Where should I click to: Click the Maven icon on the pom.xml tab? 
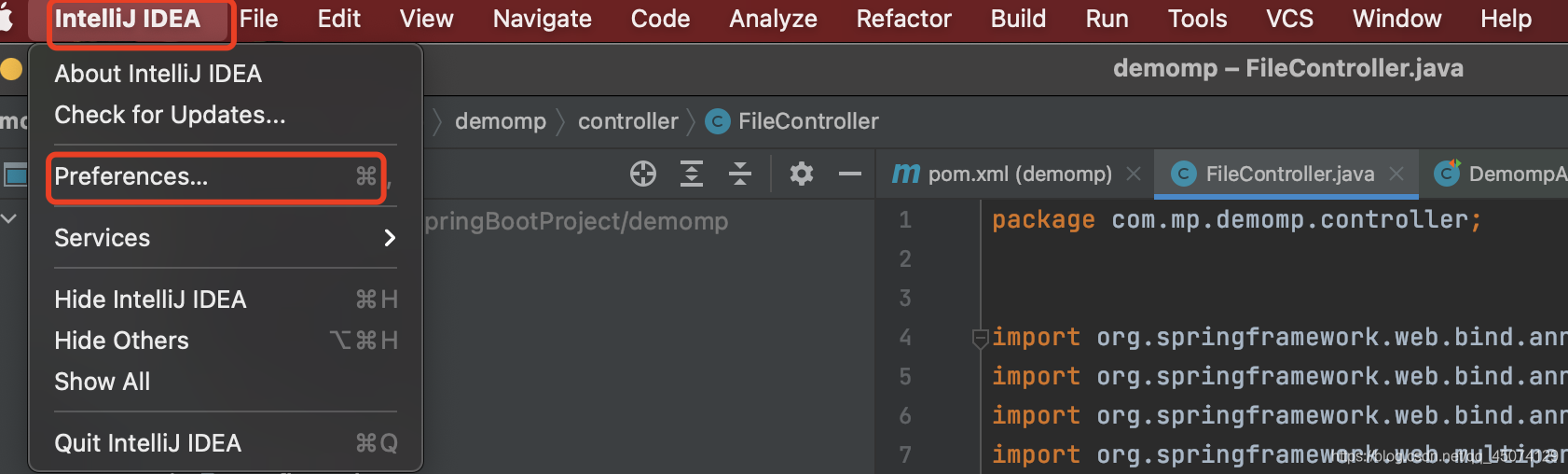tap(906, 174)
